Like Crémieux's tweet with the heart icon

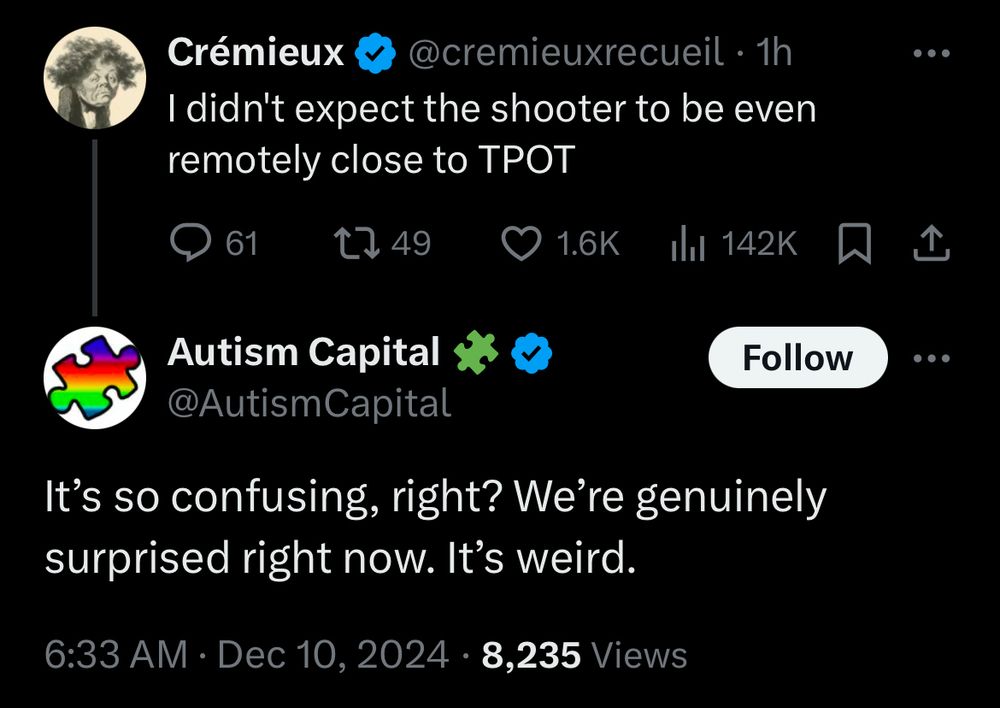[519, 243]
